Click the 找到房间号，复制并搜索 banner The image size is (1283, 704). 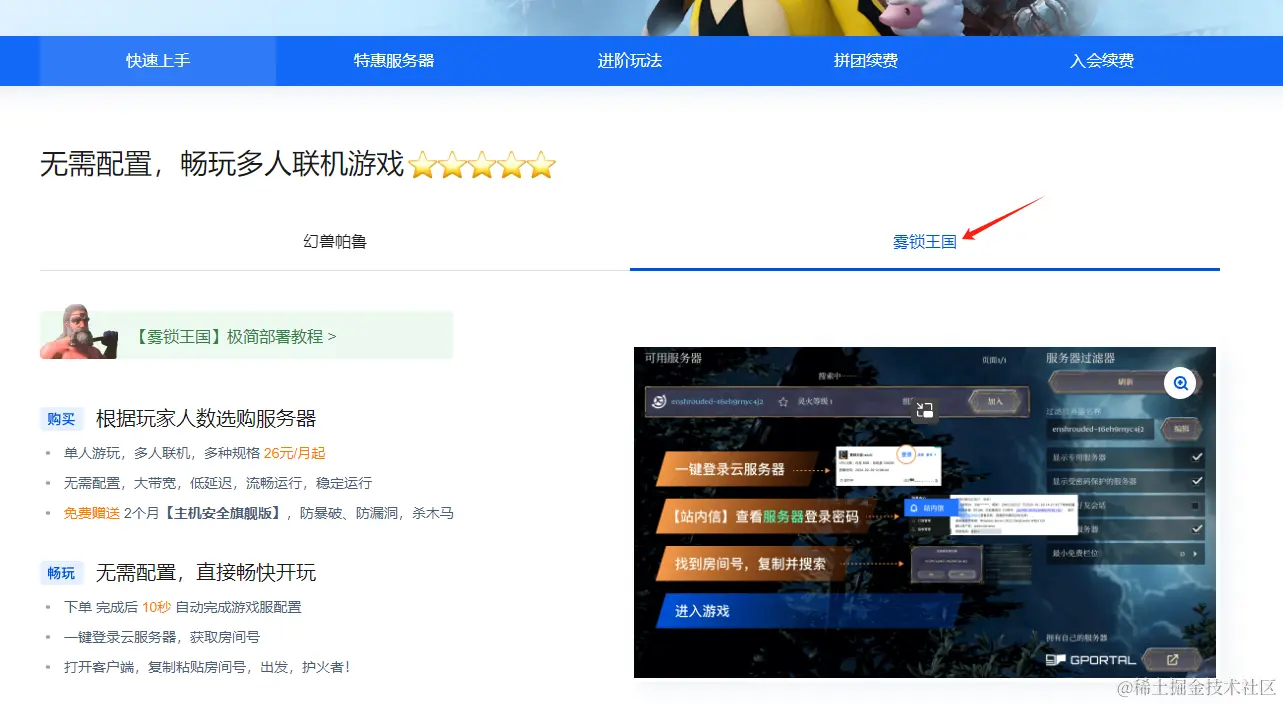pyautogui.click(x=755, y=564)
